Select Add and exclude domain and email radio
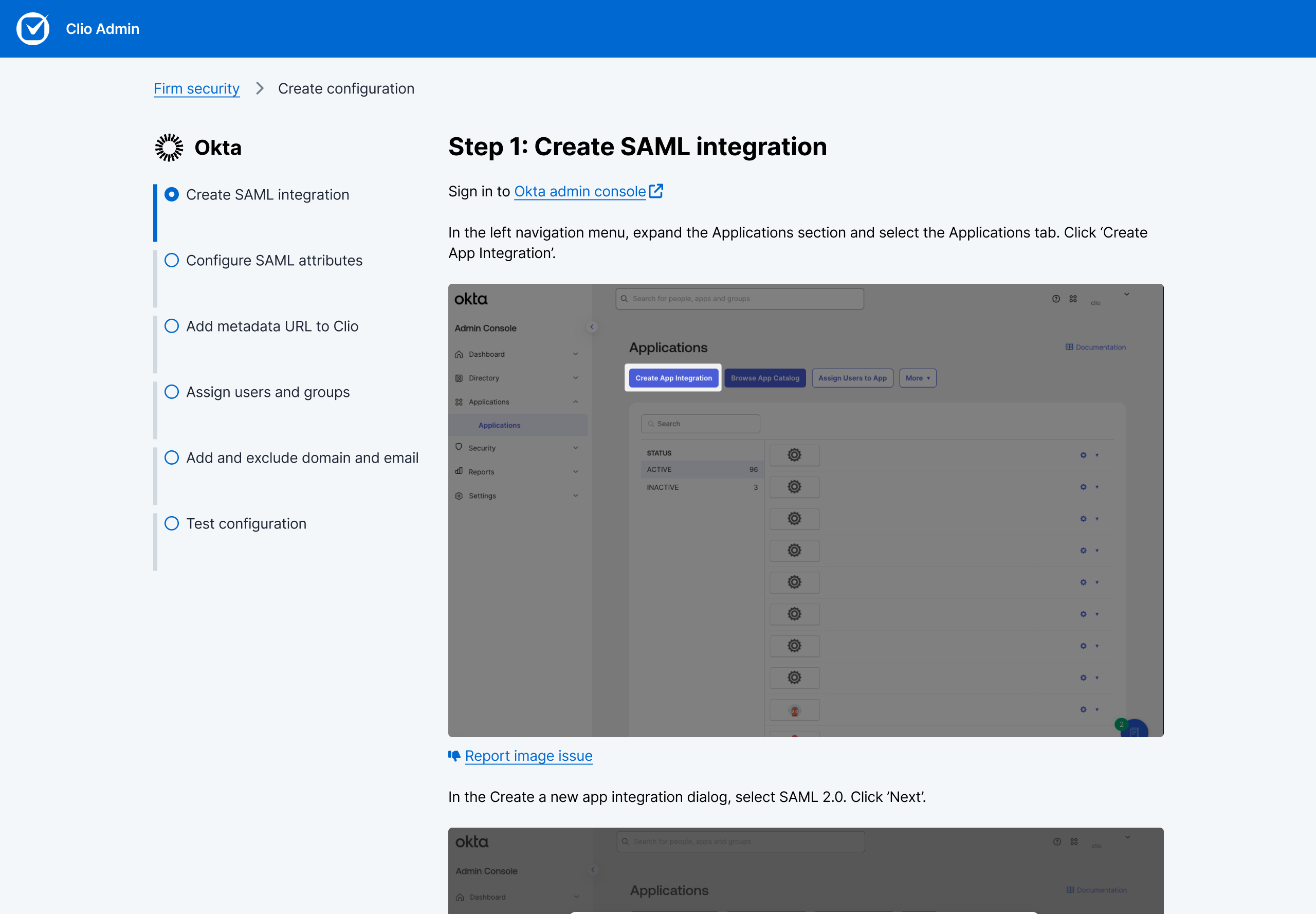Screen dimensions: 1316x914 point(171,458)
